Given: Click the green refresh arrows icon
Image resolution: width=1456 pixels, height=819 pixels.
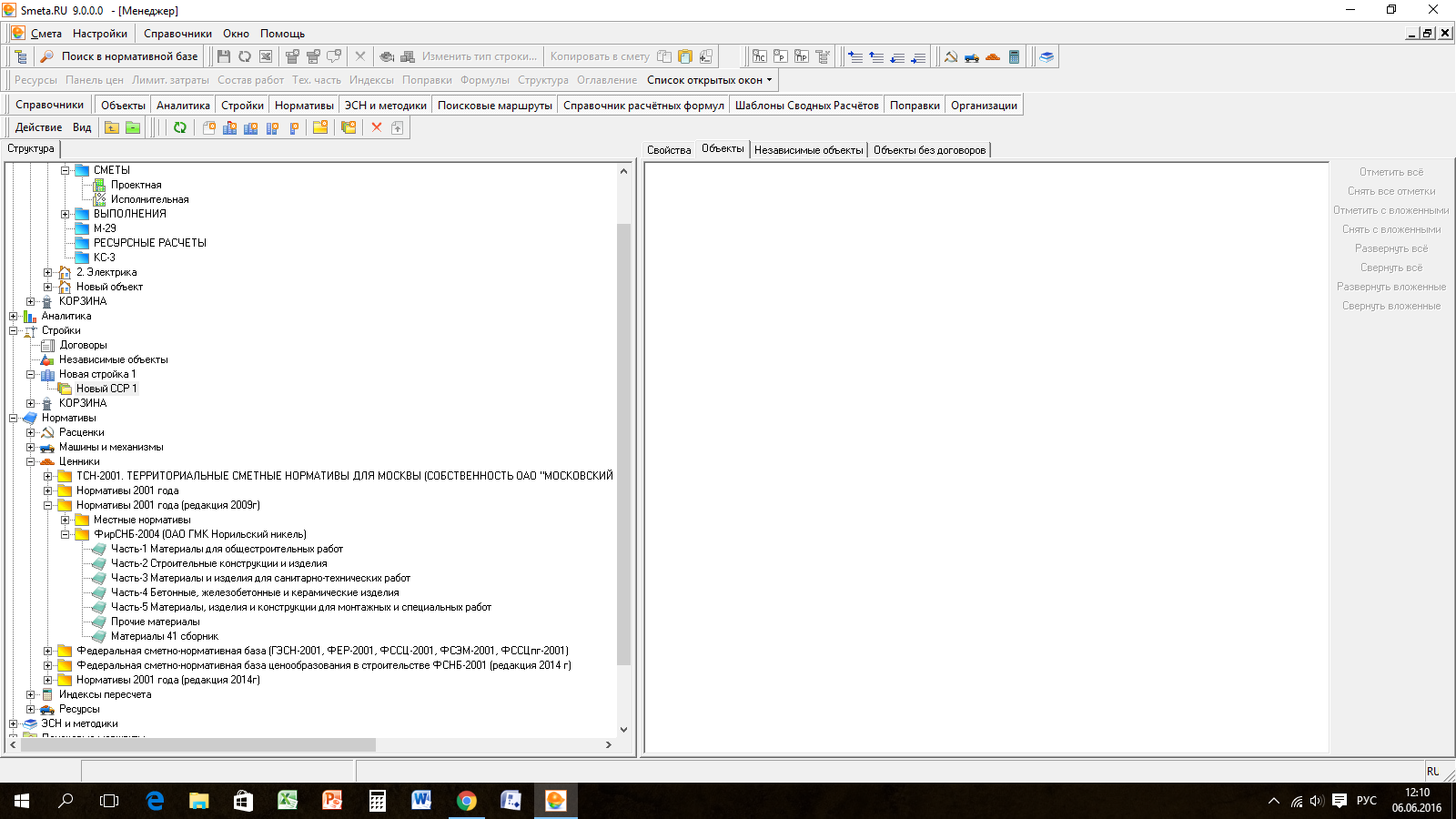Looking at the screenshot, I should click(x=180, y=127).
